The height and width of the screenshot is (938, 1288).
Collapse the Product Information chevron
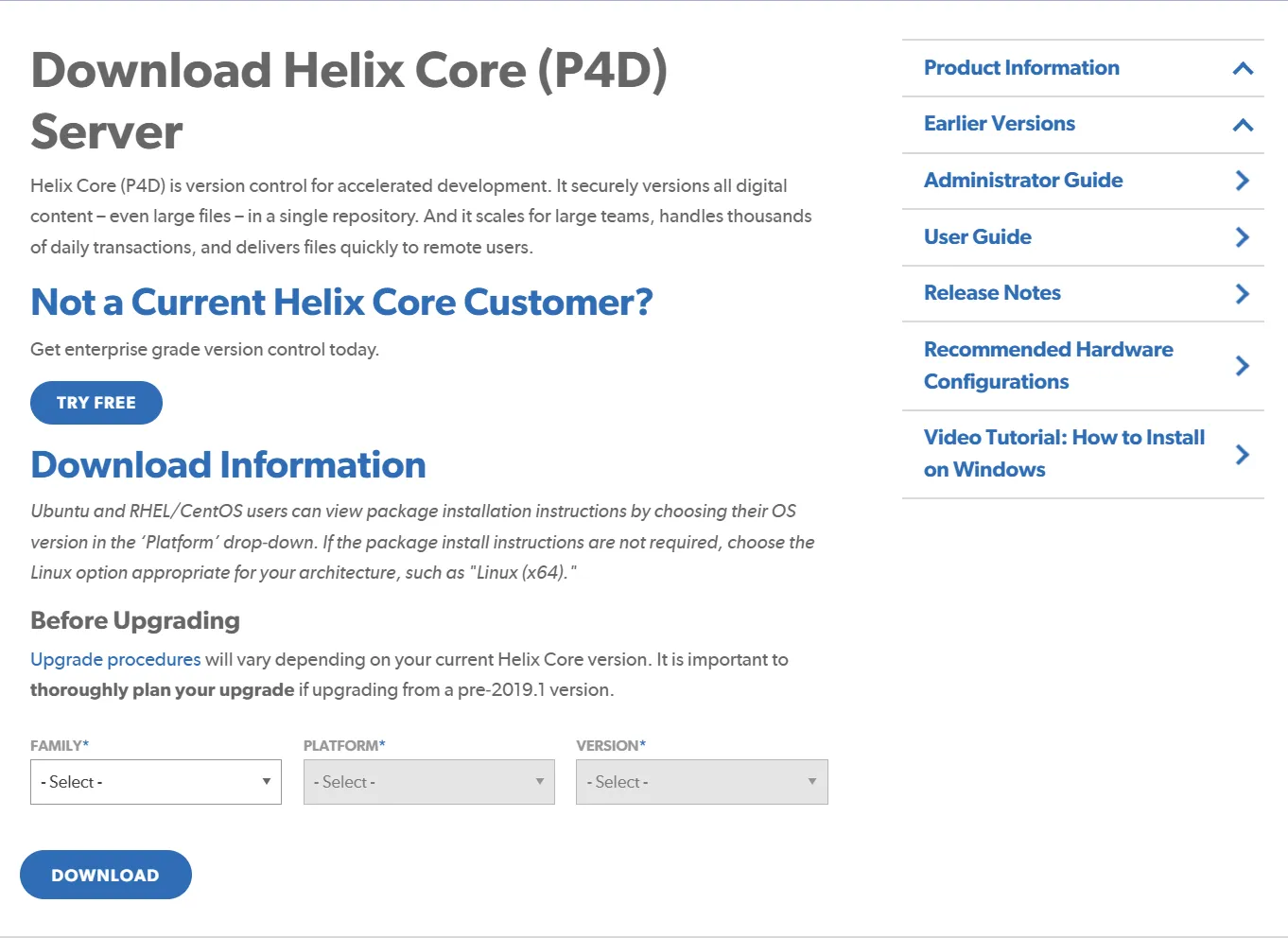[x=1244, y=68]
